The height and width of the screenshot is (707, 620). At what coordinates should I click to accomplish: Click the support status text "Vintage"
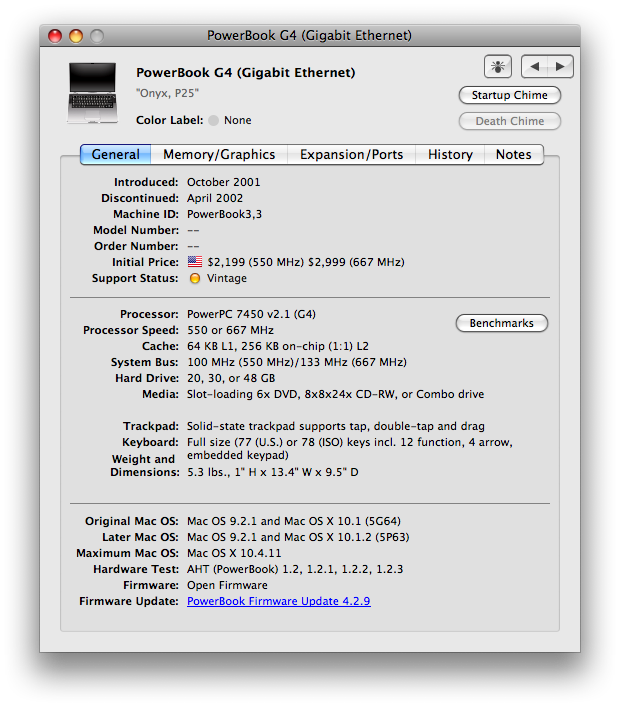point(227,278)
